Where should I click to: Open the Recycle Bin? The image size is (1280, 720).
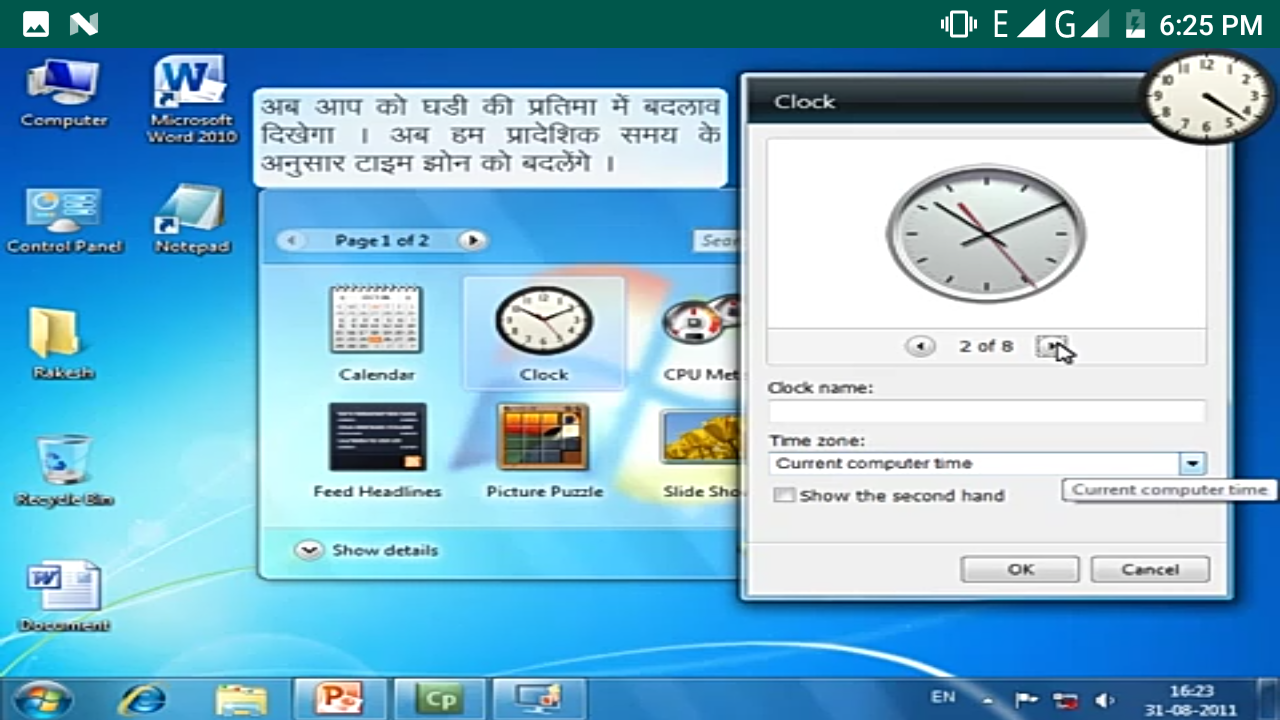[64, 471]
